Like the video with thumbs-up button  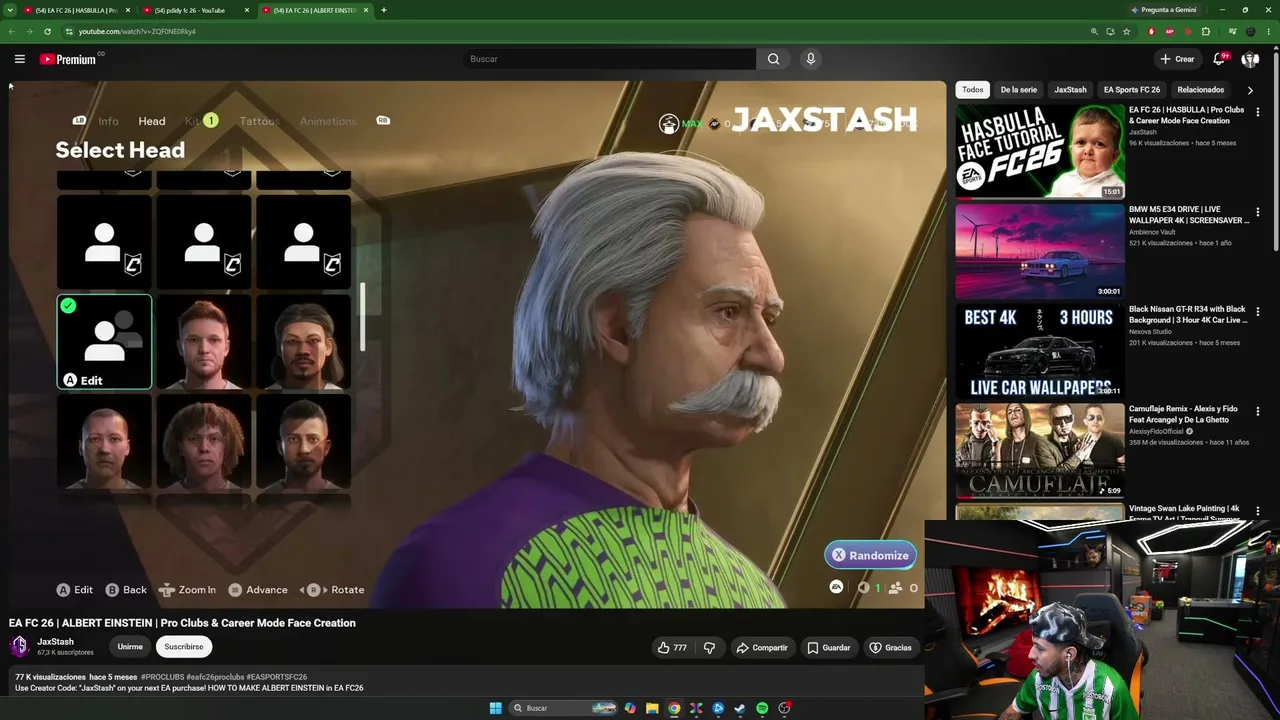tap(672, 648)
